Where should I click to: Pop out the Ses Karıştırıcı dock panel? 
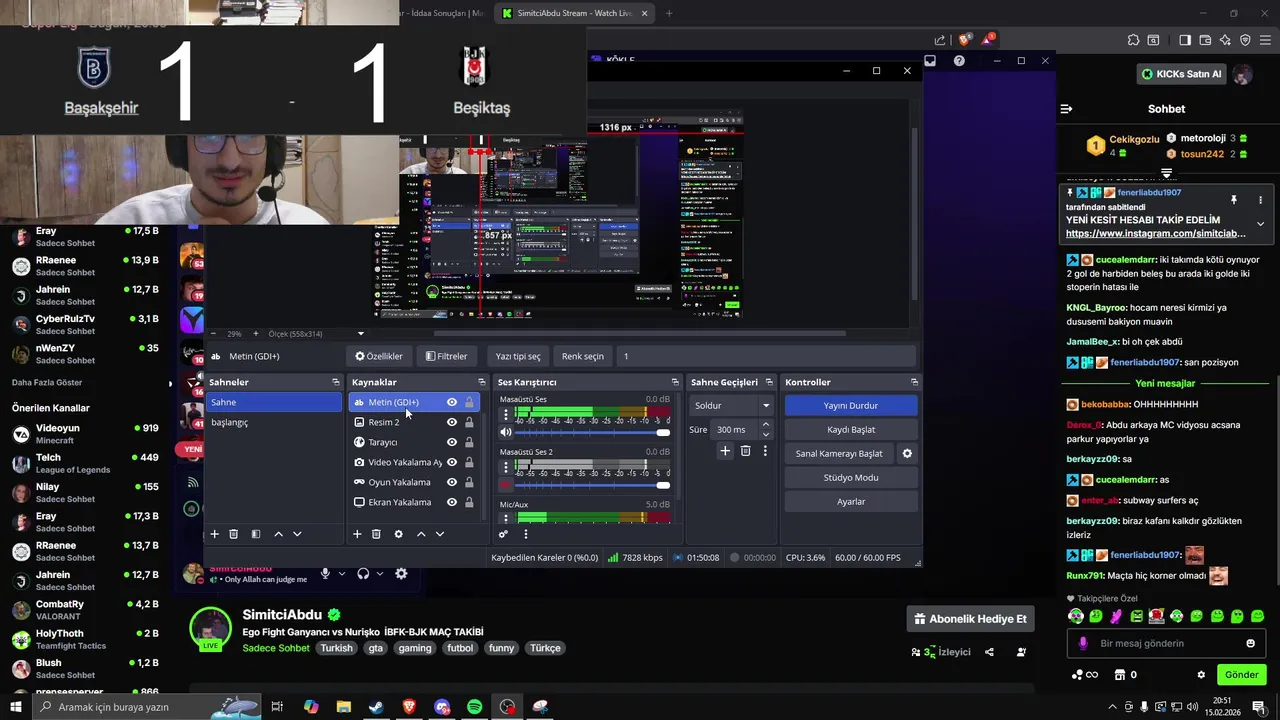point(674,382)
